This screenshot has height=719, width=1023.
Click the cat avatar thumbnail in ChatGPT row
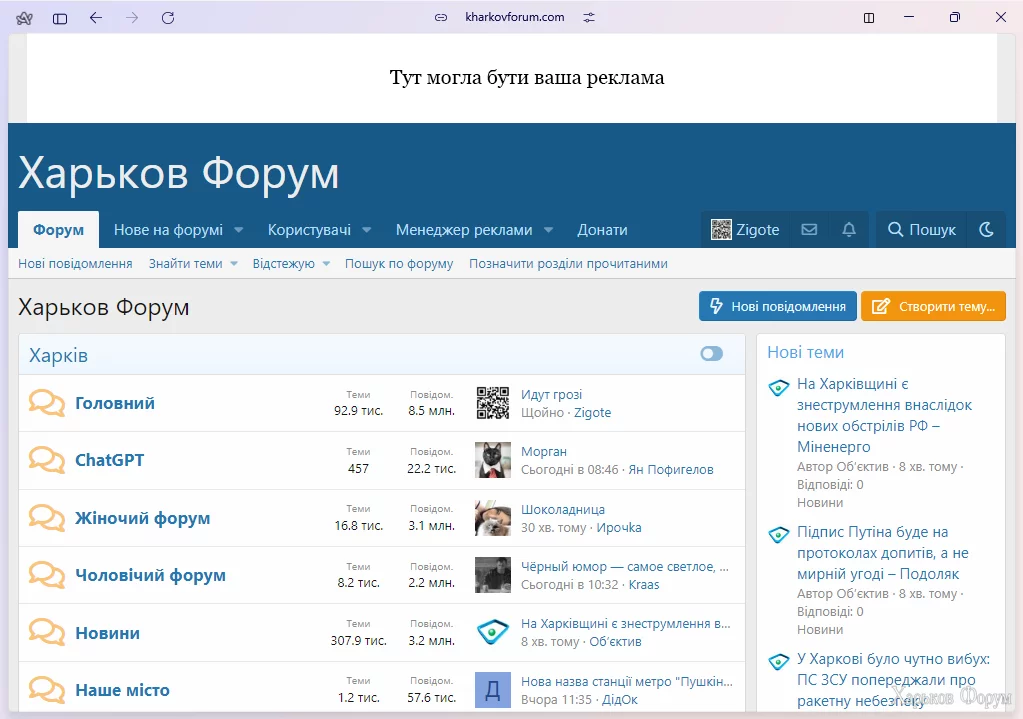tap(492, 460)
